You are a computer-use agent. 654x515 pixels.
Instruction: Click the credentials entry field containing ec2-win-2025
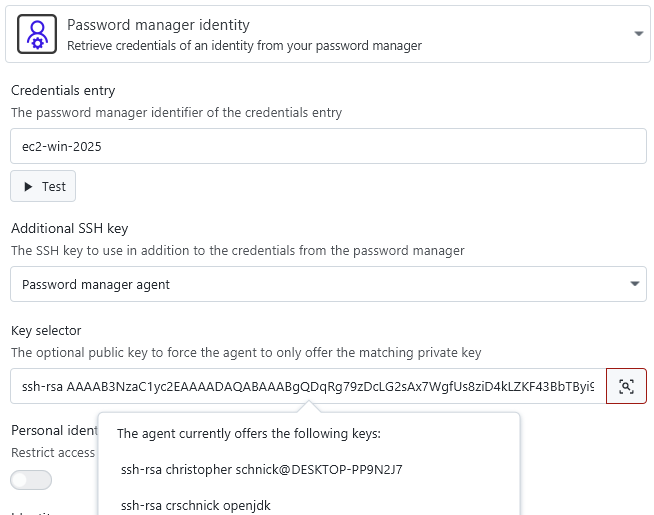tap(328, 146)
